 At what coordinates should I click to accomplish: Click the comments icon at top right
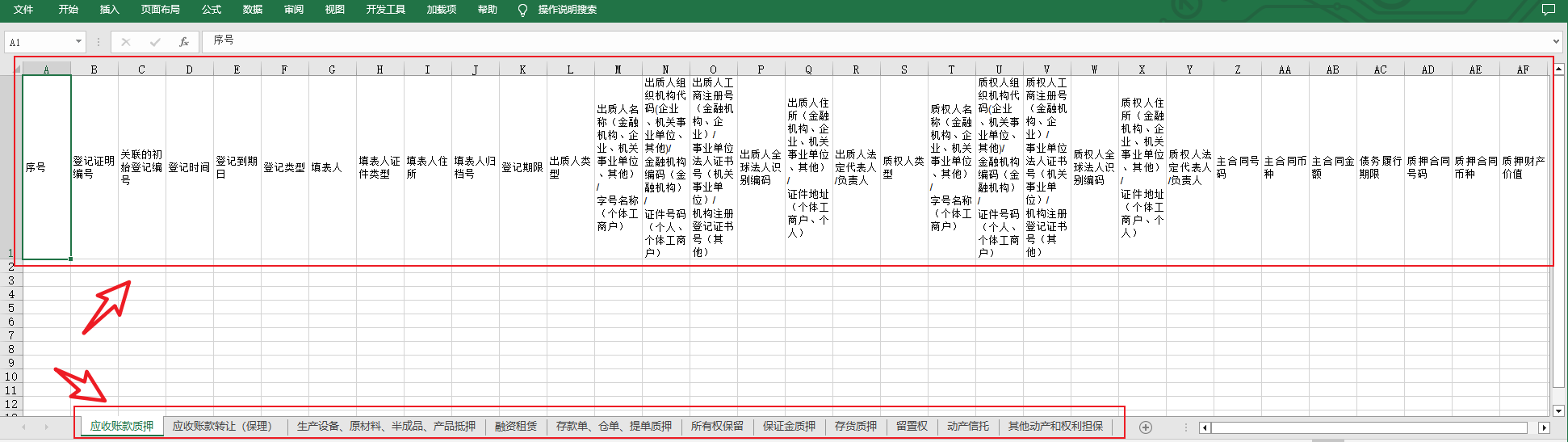(x=1548, y=10)
